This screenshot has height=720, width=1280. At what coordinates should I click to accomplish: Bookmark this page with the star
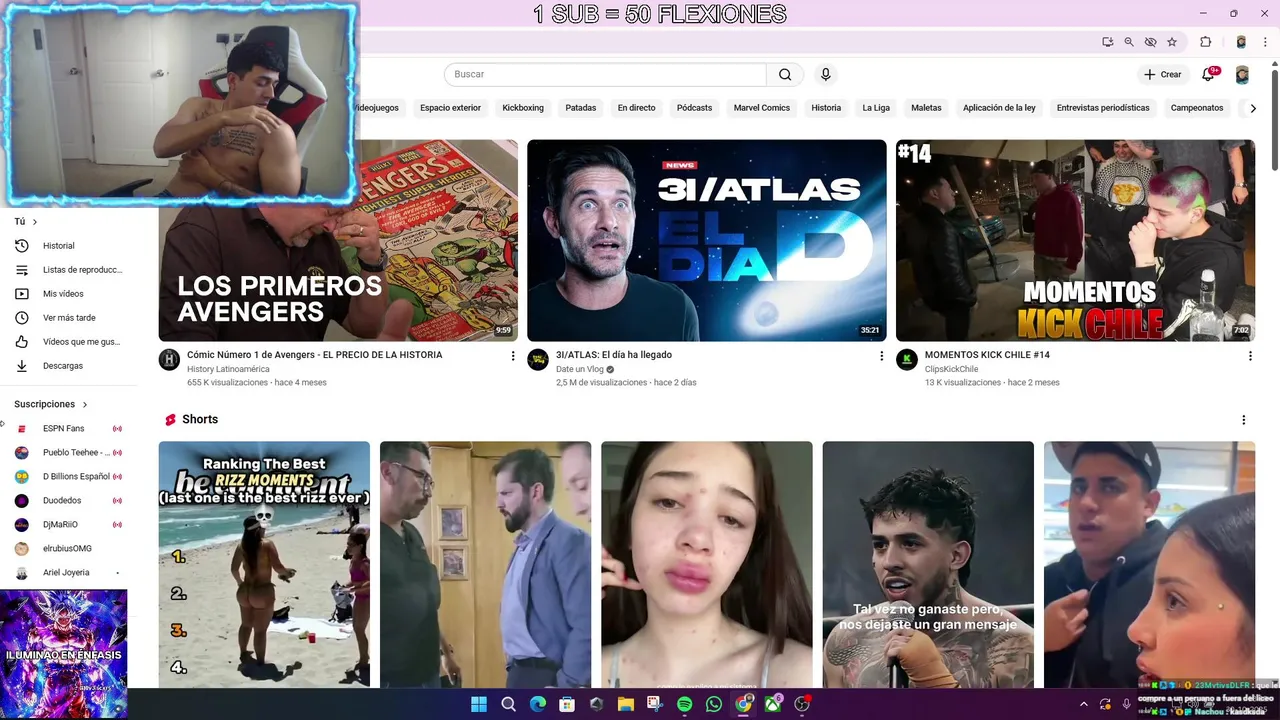1172,42
